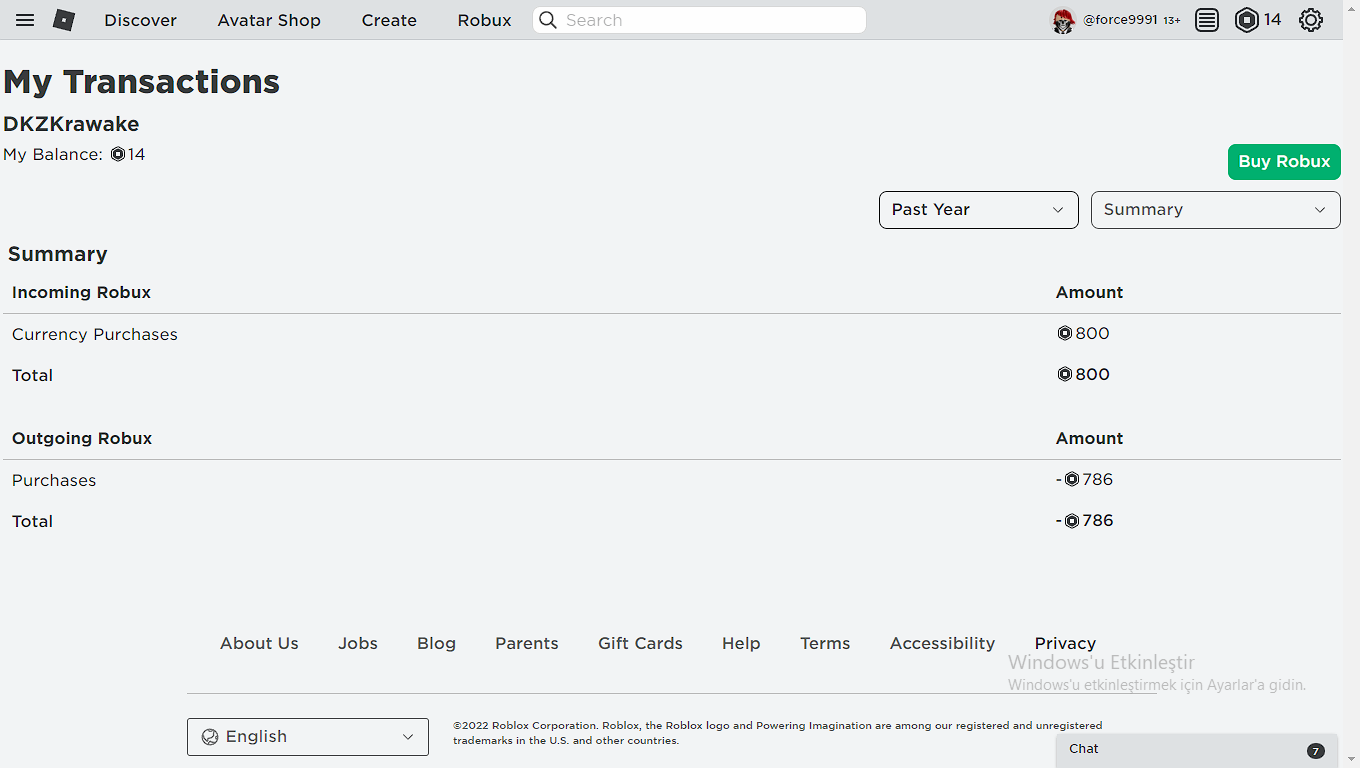Click the Currency Purchases row label
The width and height of the screenshot is (1360, 768).
point(95,334)
